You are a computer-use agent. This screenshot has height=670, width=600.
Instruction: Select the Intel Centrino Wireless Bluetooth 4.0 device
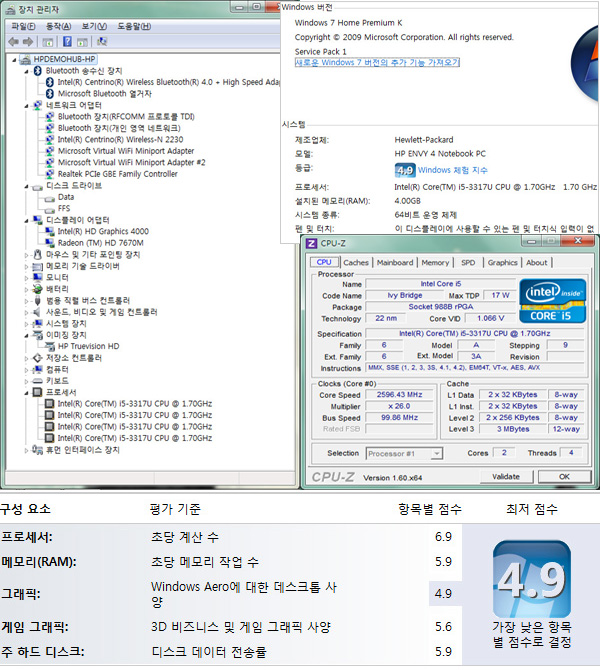point(168,82)
